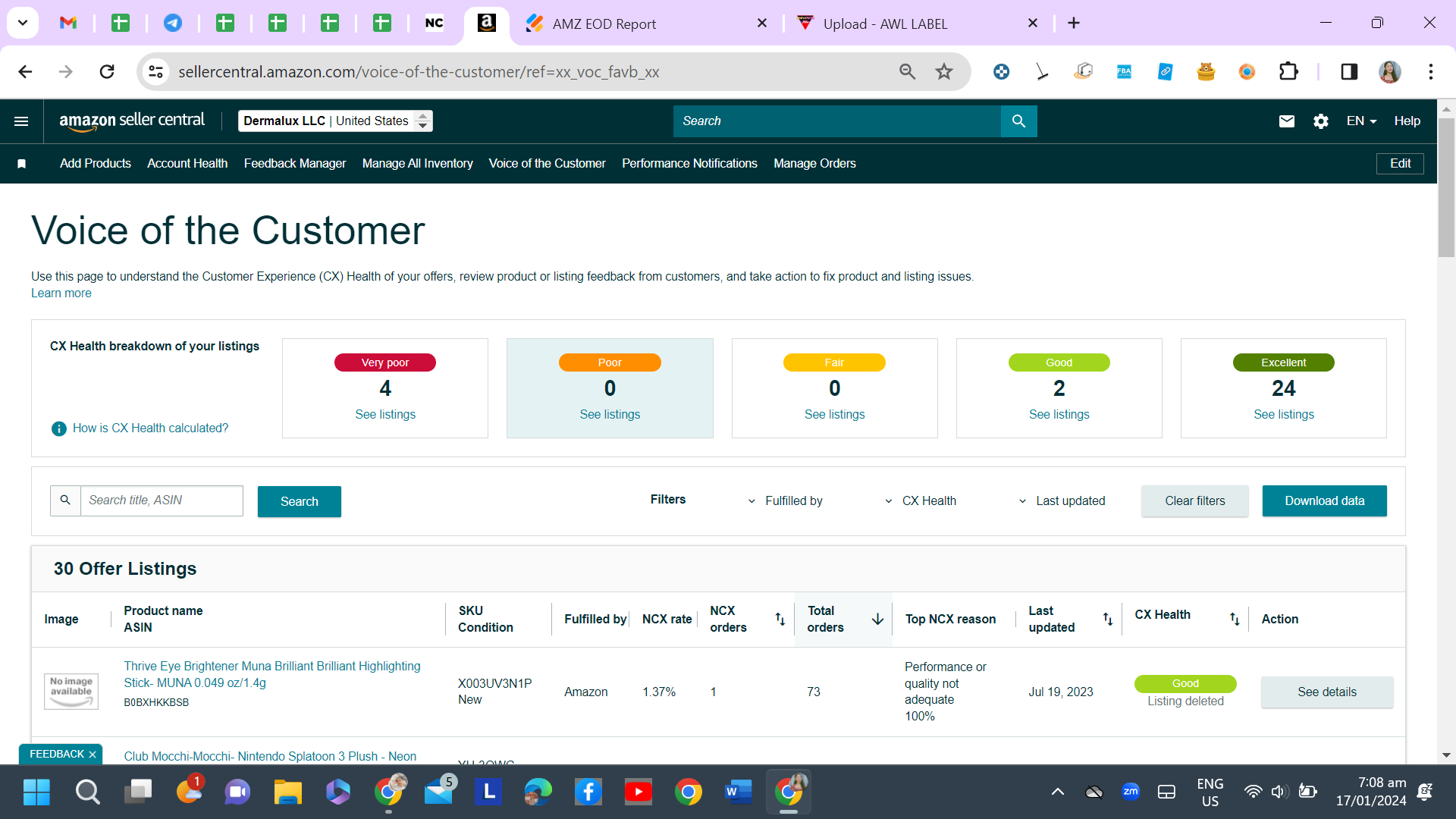Click the Search title, ASIN field
Screen dimensions: 1456x819
162,501
